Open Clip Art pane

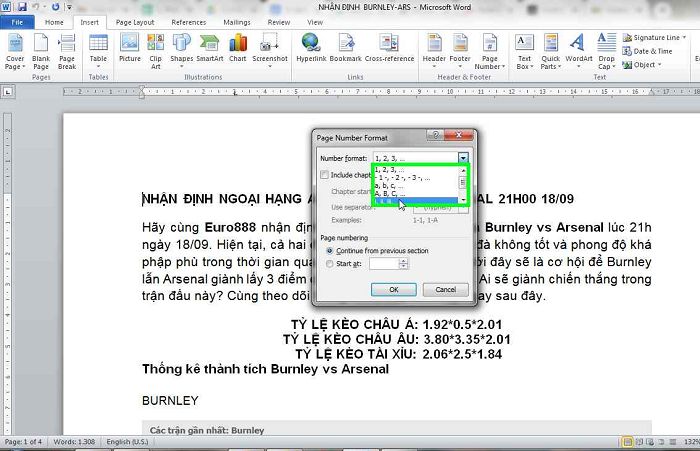[x=155, y=52]
